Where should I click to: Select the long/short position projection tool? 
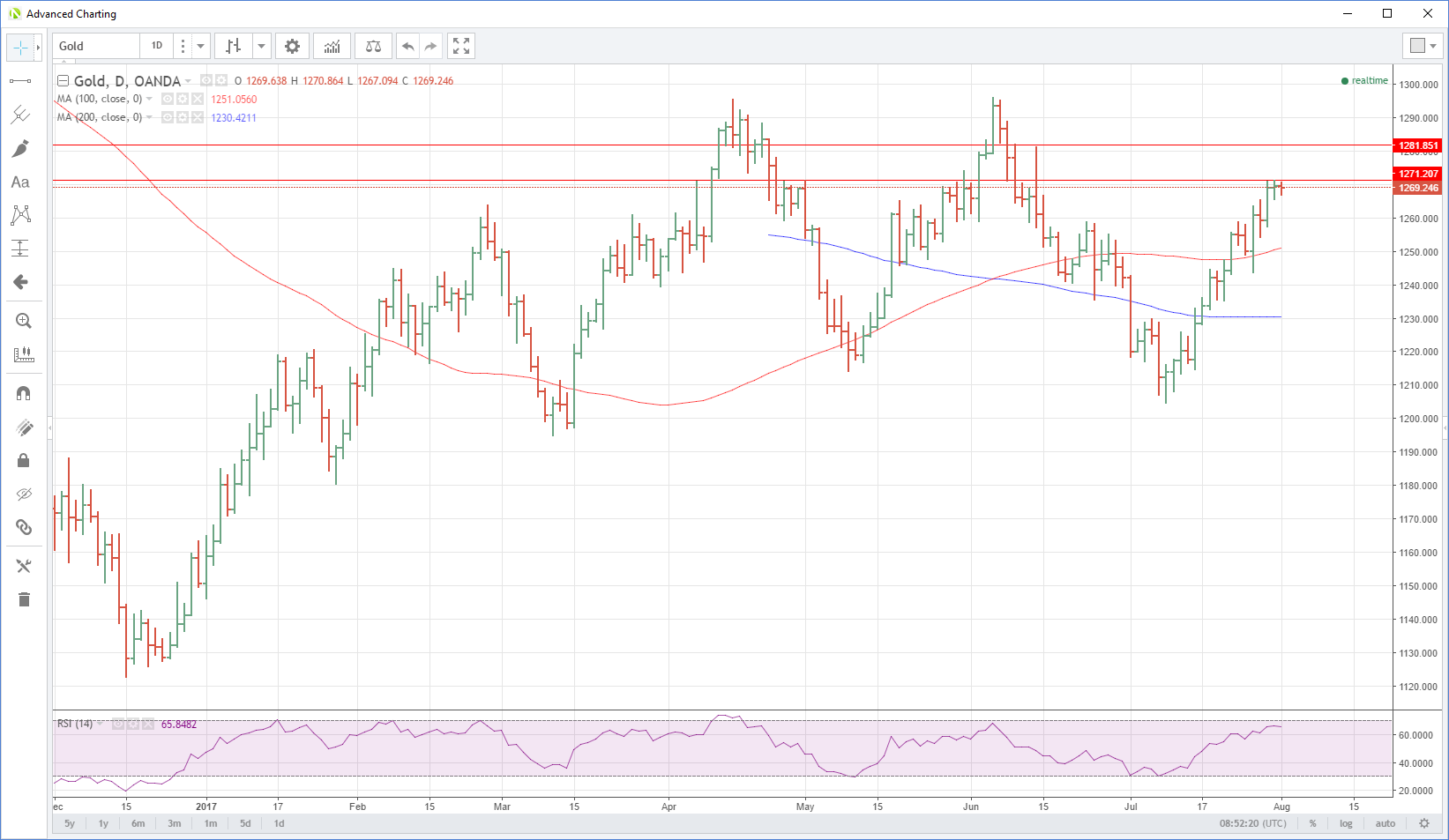click(x=20, y=249)
